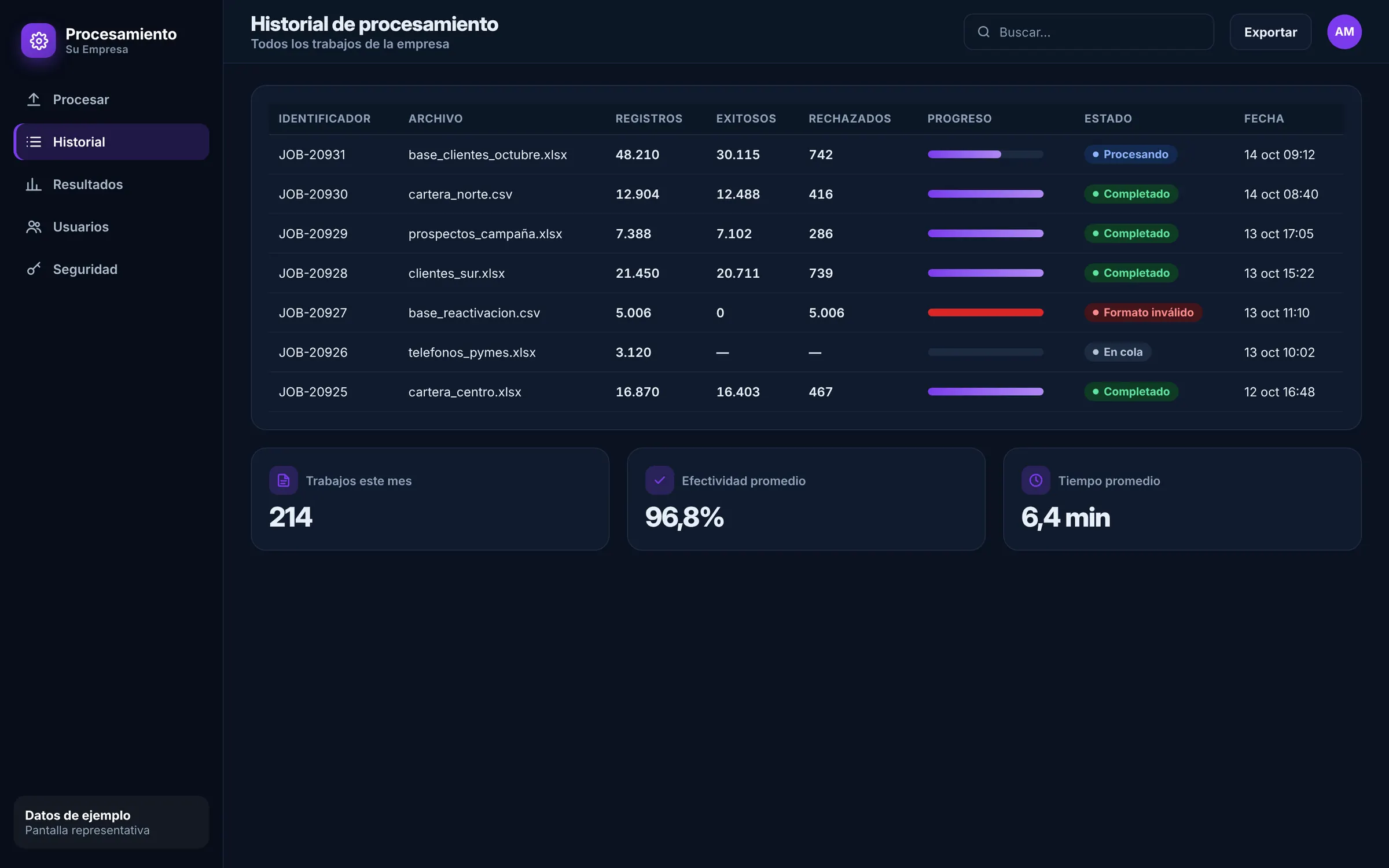
Task: Click the document icon in Trabajos este mes
Action: (284, 480)
